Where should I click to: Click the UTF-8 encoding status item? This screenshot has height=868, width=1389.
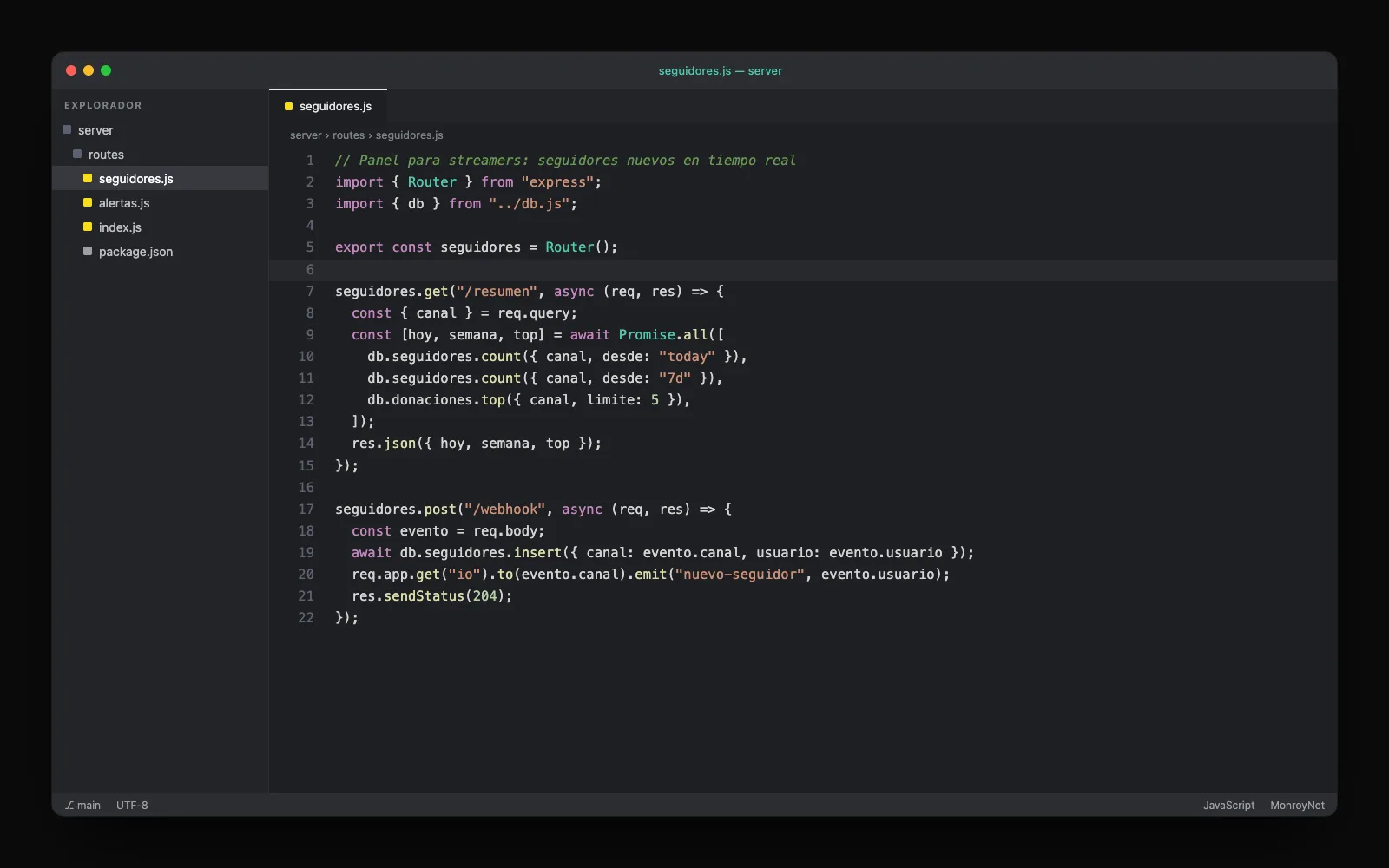[x=132, y=806]
